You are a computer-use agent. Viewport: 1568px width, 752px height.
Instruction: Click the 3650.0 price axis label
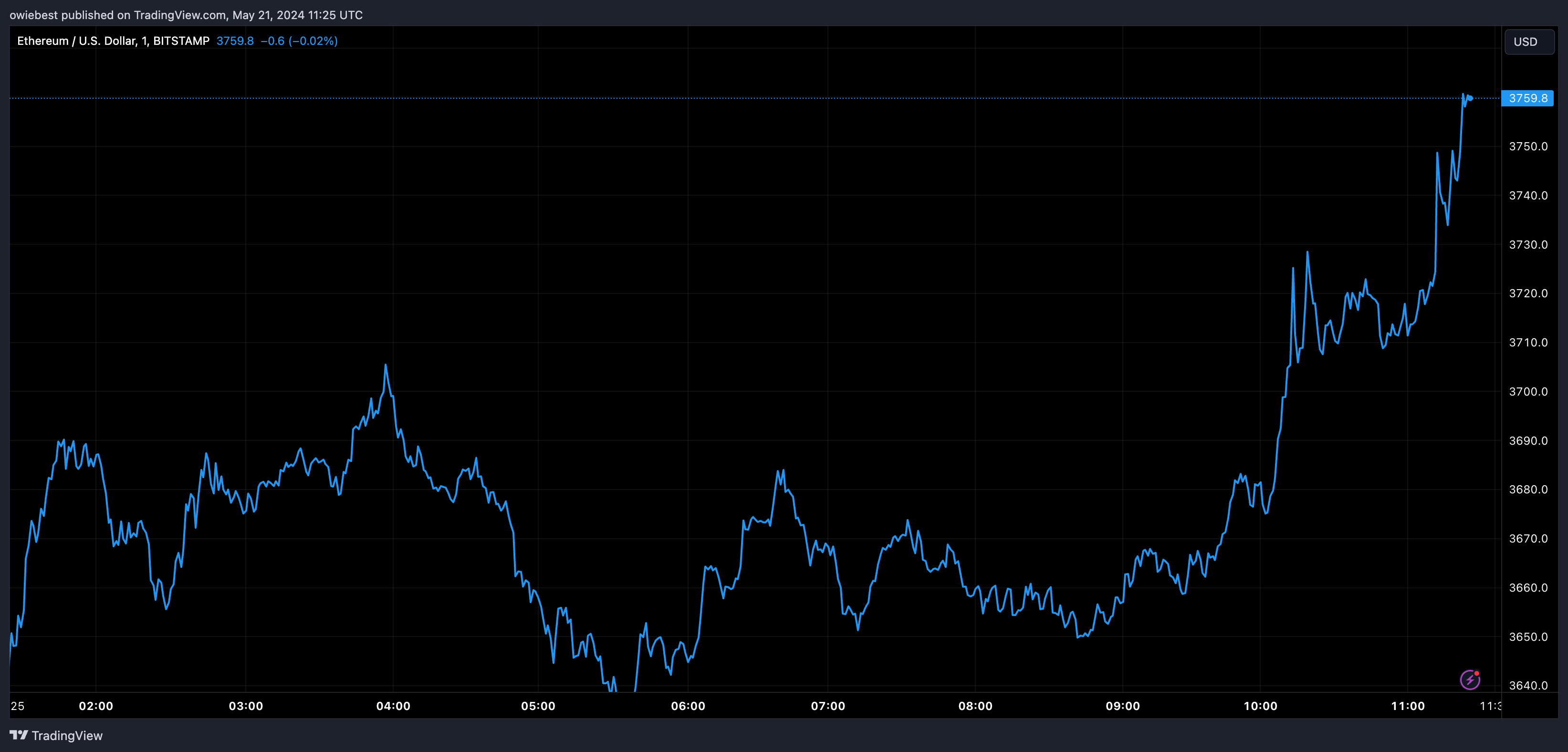tap(1528, 637)
